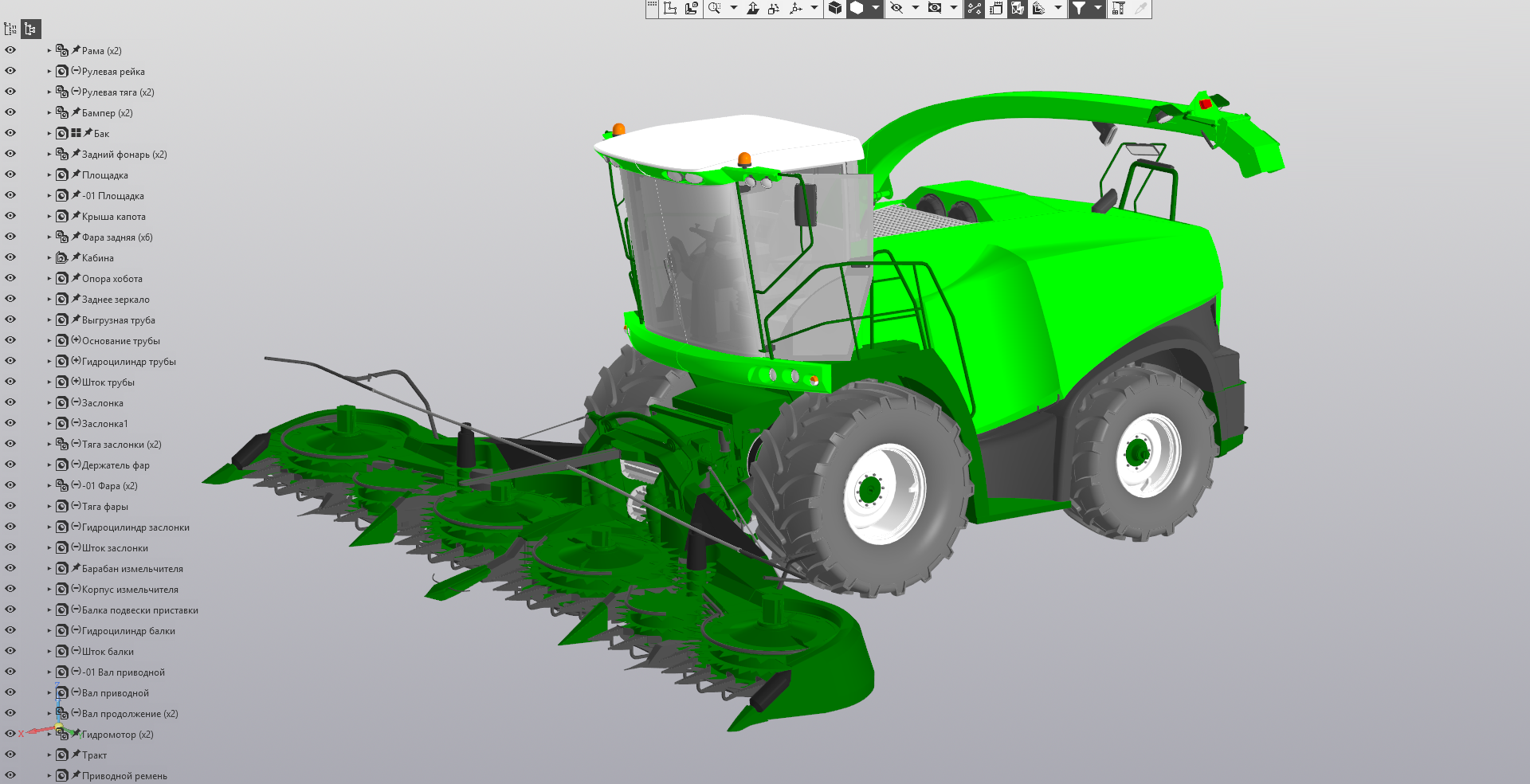1530x784 pixels.
Task: Click the hide elements crossed-eye icon
Action: point(896,8)
